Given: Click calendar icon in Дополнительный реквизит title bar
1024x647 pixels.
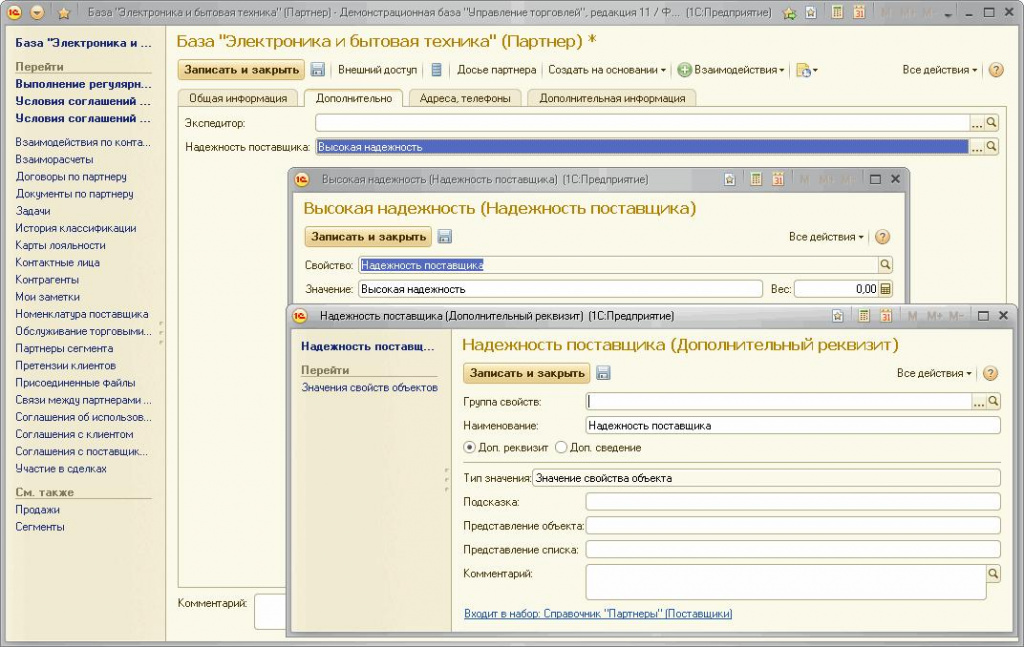Looking at the screenshot, I should (x=886, y=316).
